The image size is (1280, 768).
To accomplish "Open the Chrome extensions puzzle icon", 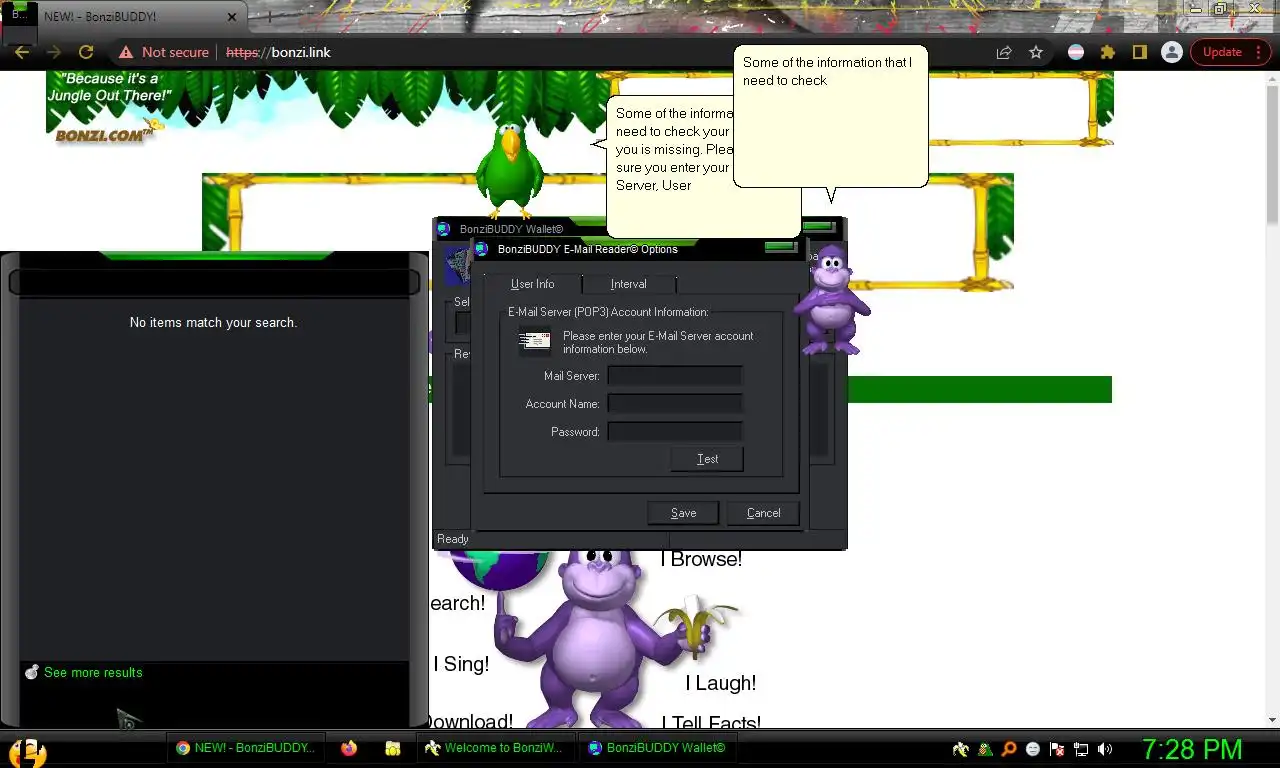I will 1107,52.
